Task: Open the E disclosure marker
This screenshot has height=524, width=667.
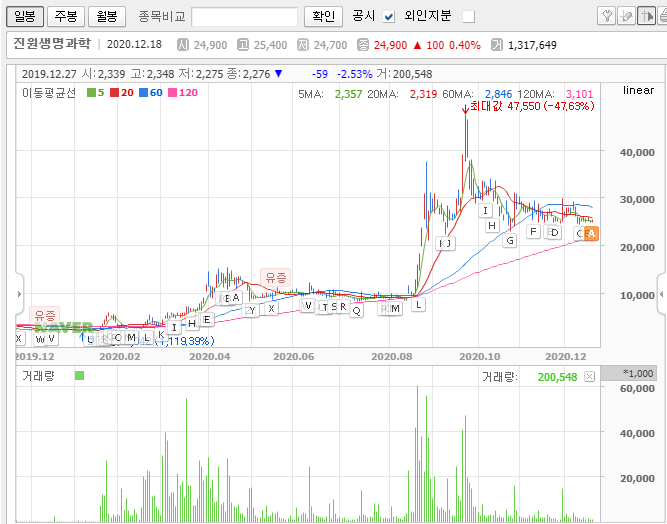Action: click(x=207, y=319)
